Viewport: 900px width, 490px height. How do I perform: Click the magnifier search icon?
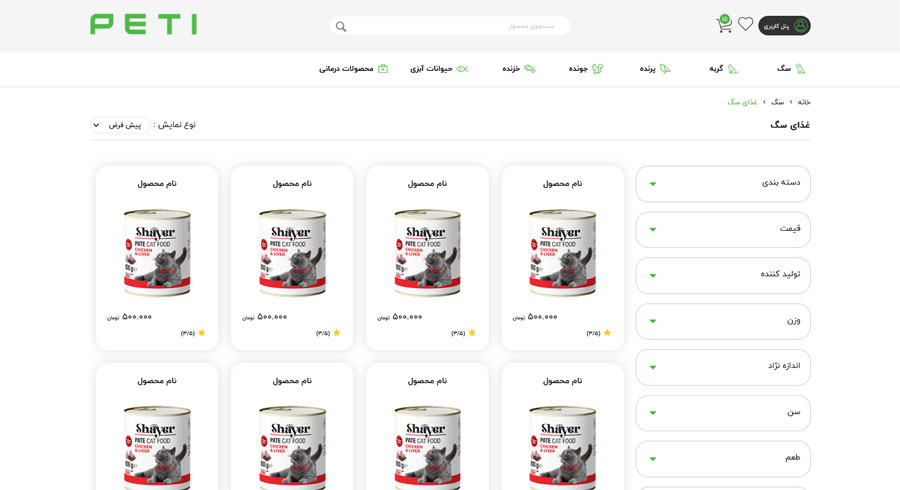point(341,26)
